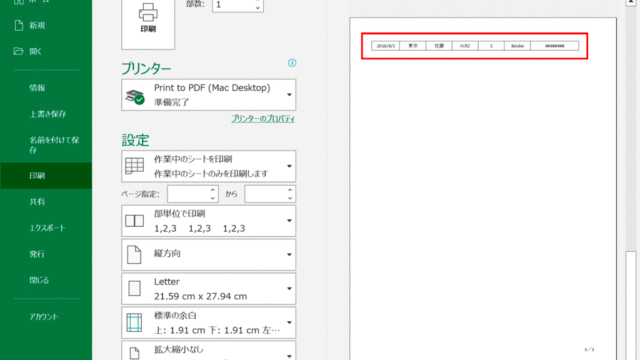This screenshot has height=360, width=640.
Task: Click the A002 cell in preview
Action: pyautogui.click(x=465, y=46)
